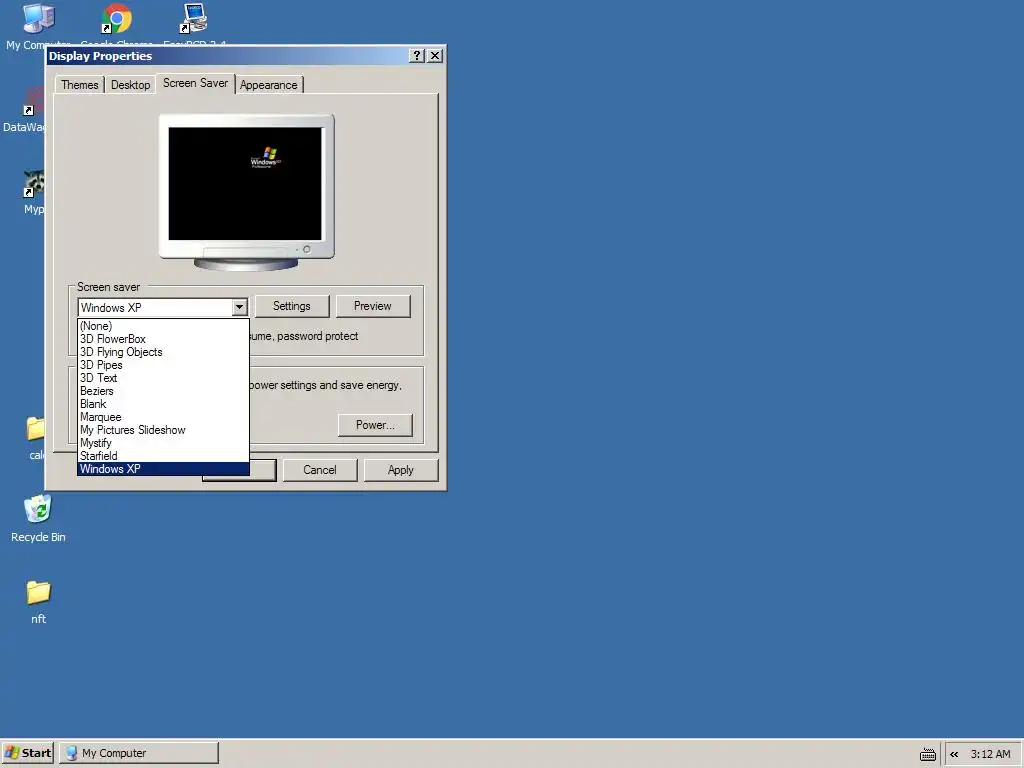1024x768 pixels.
Task: Select 3D Pipes screen saver
Action: point(163,365)
